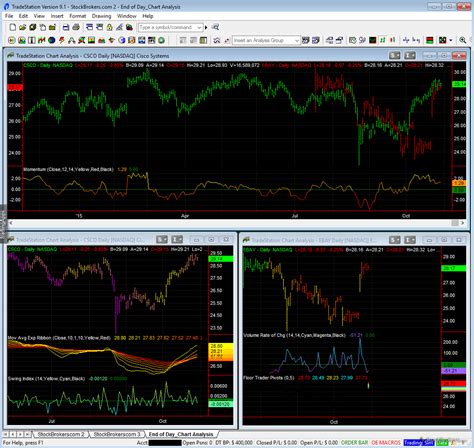The width and height of the screenshot is (474, 448).
Task: Click the red-over-green color block icon
Action: (430, 40)
